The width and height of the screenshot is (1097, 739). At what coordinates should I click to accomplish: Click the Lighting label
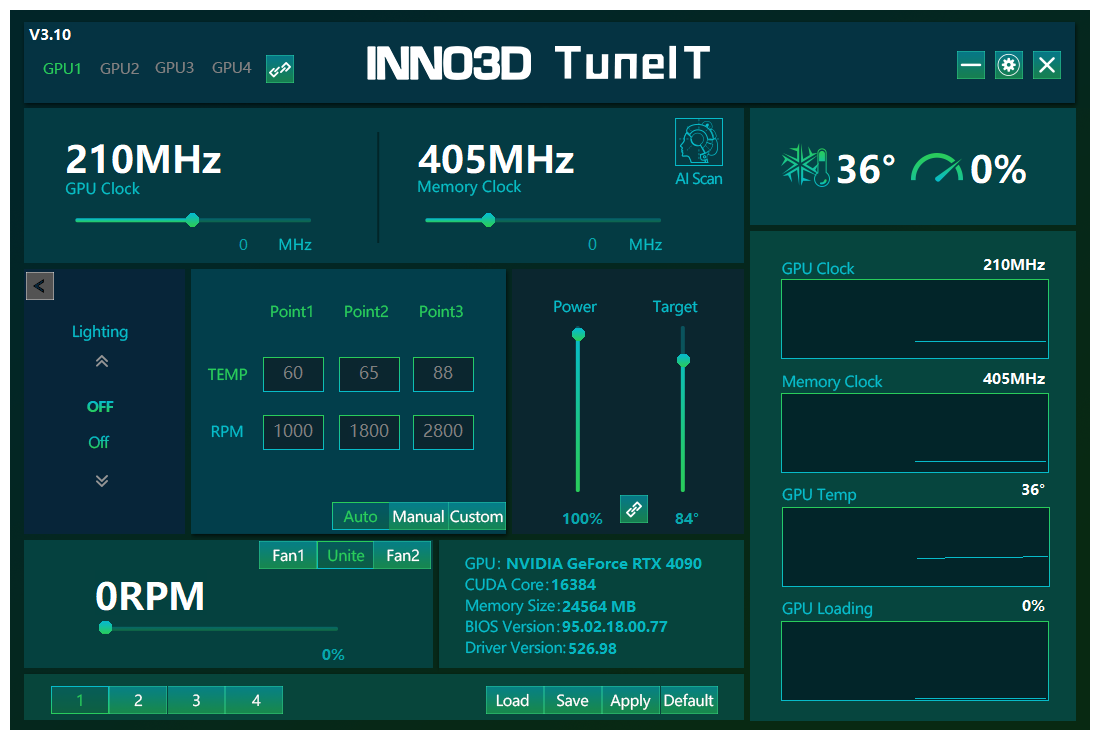click(100, 332)
